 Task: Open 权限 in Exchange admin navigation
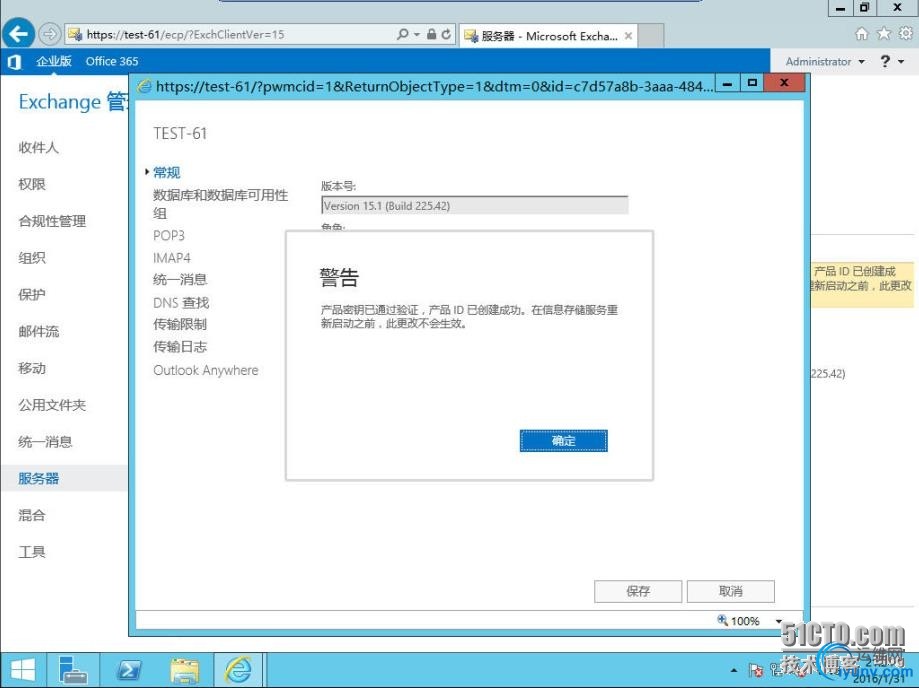click(x=32, y=184)
